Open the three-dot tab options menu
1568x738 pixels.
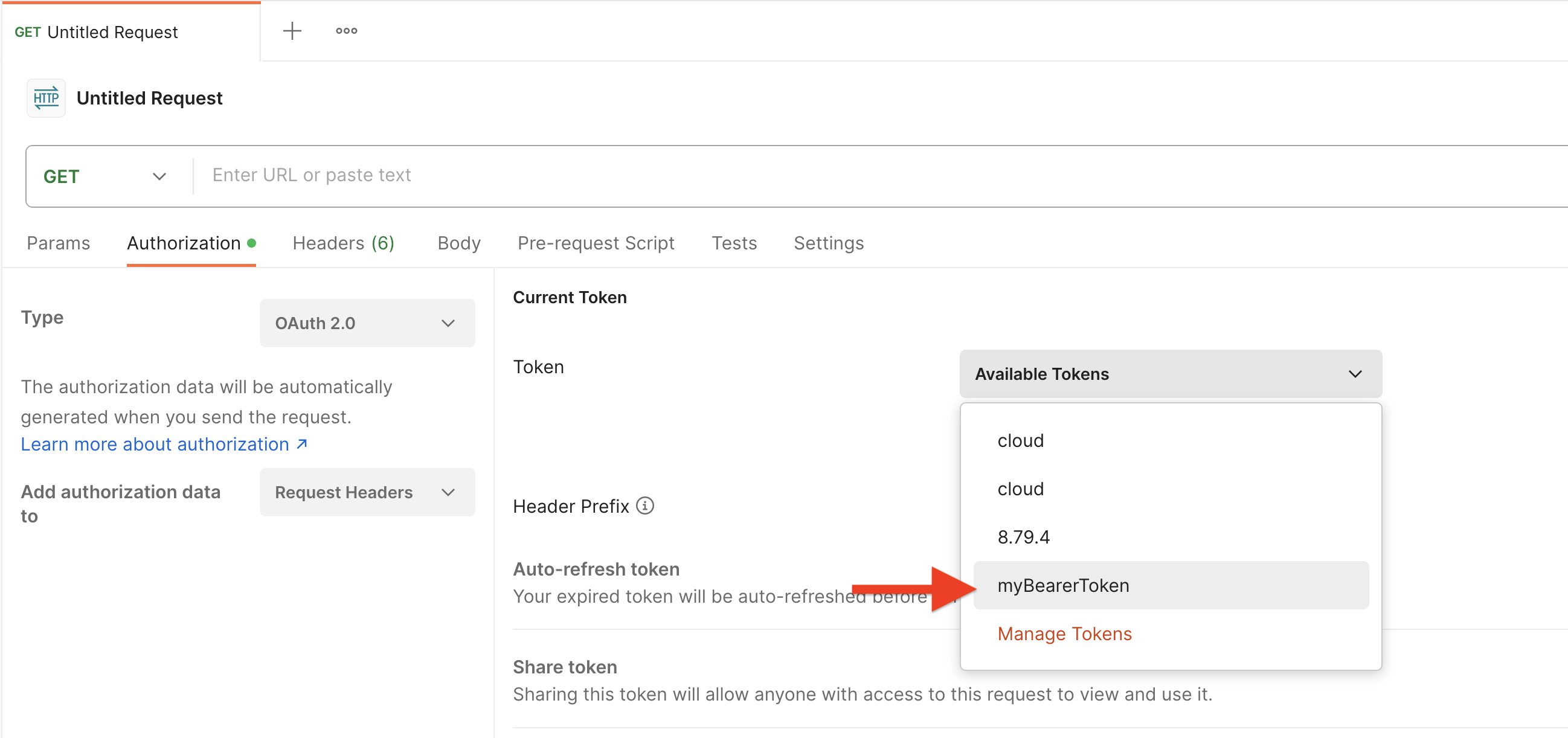(346, 31)
